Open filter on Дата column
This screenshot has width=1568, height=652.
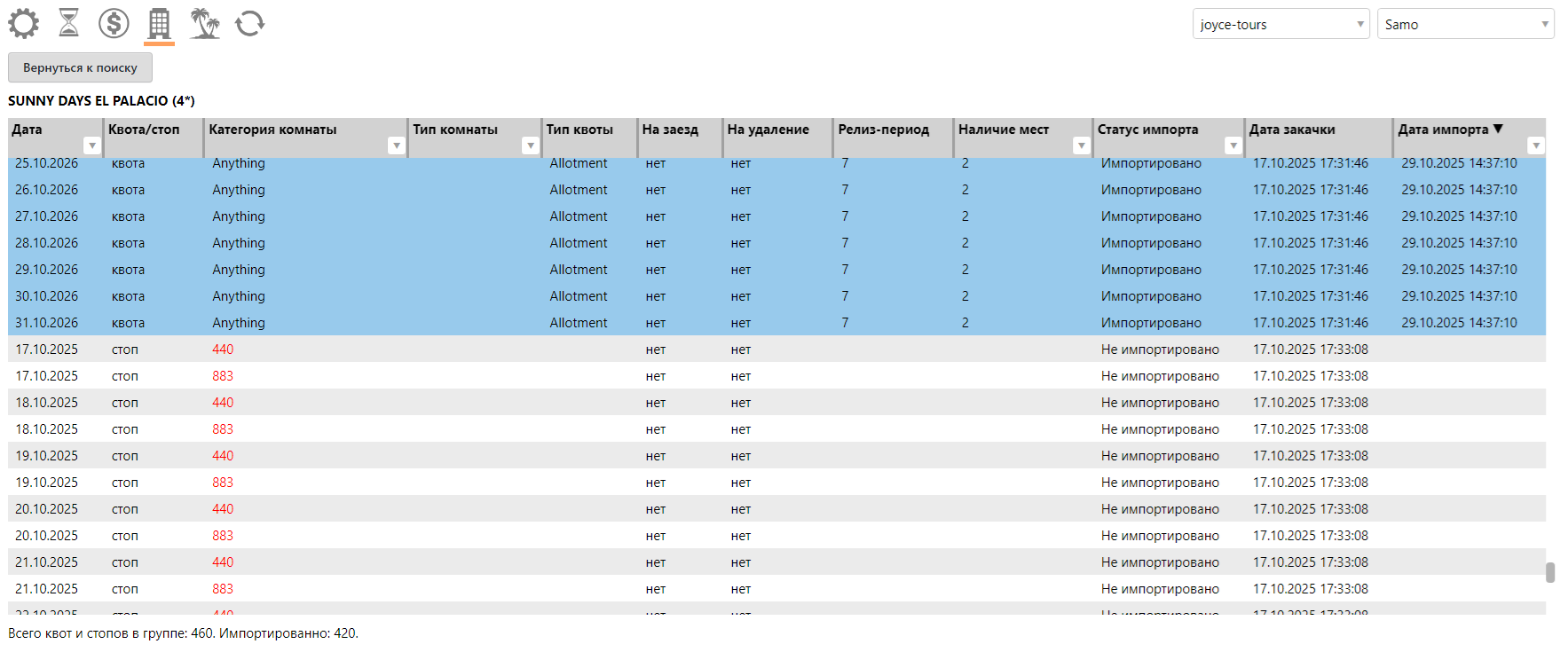point(91,145)
